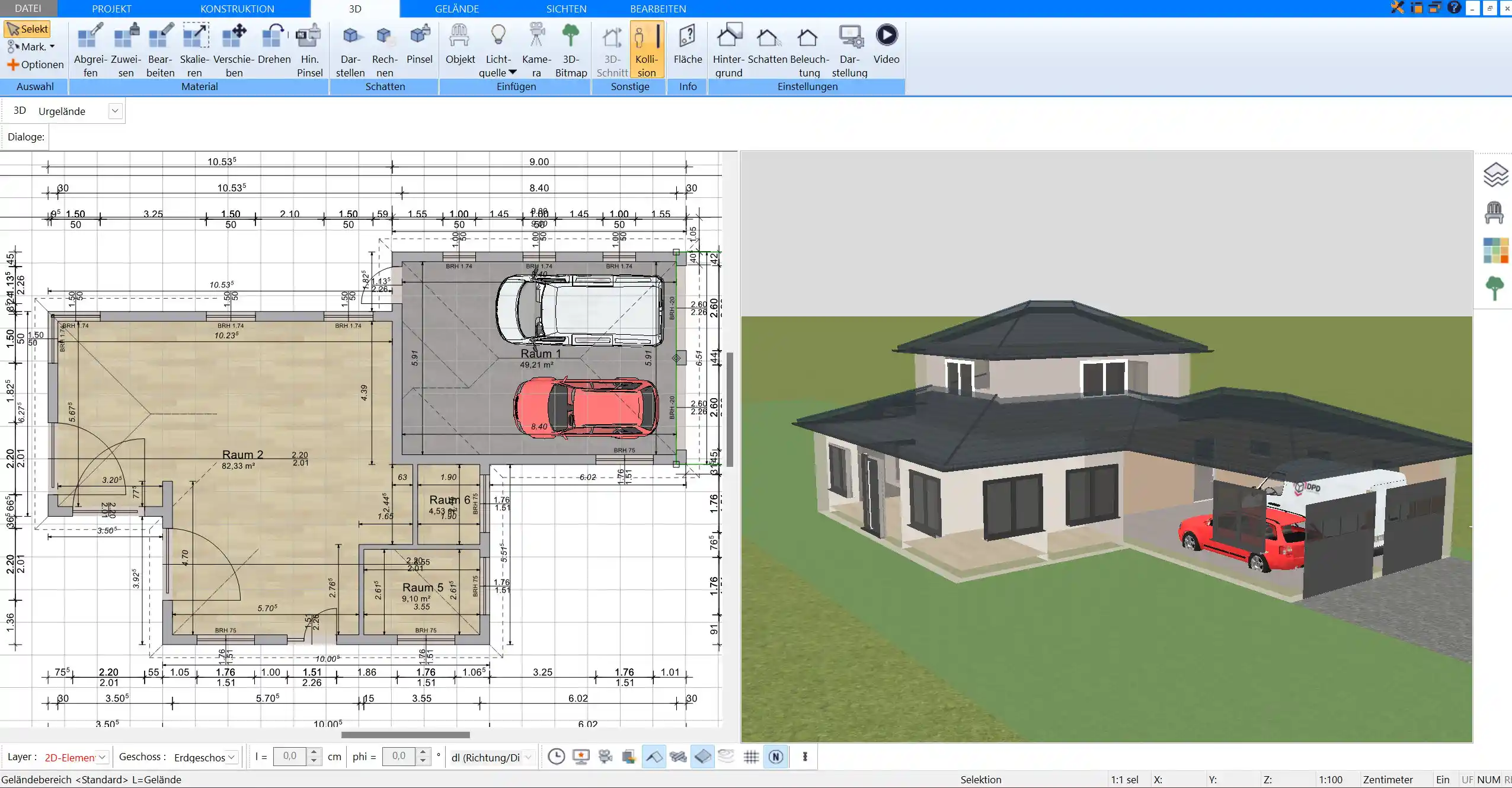Expand the Mark. dropdown arrow
The height and width of the screenshot is (788, 1512).
[x=52, y=47]
